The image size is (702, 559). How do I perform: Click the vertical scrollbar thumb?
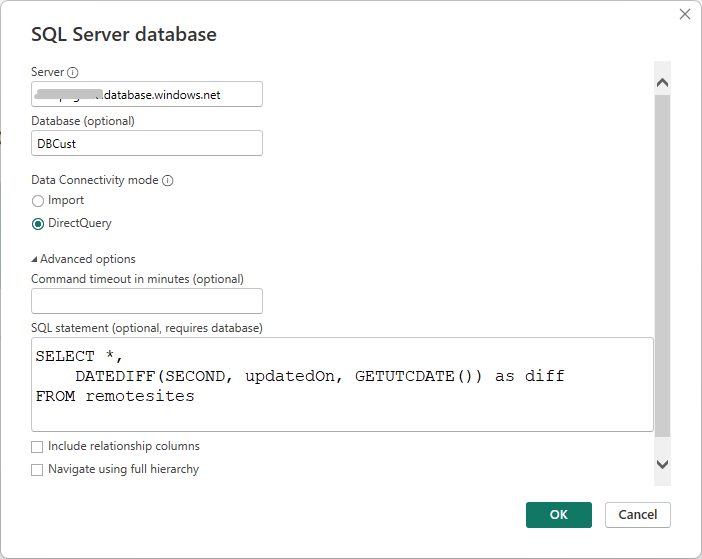click(x=662, y=266)
